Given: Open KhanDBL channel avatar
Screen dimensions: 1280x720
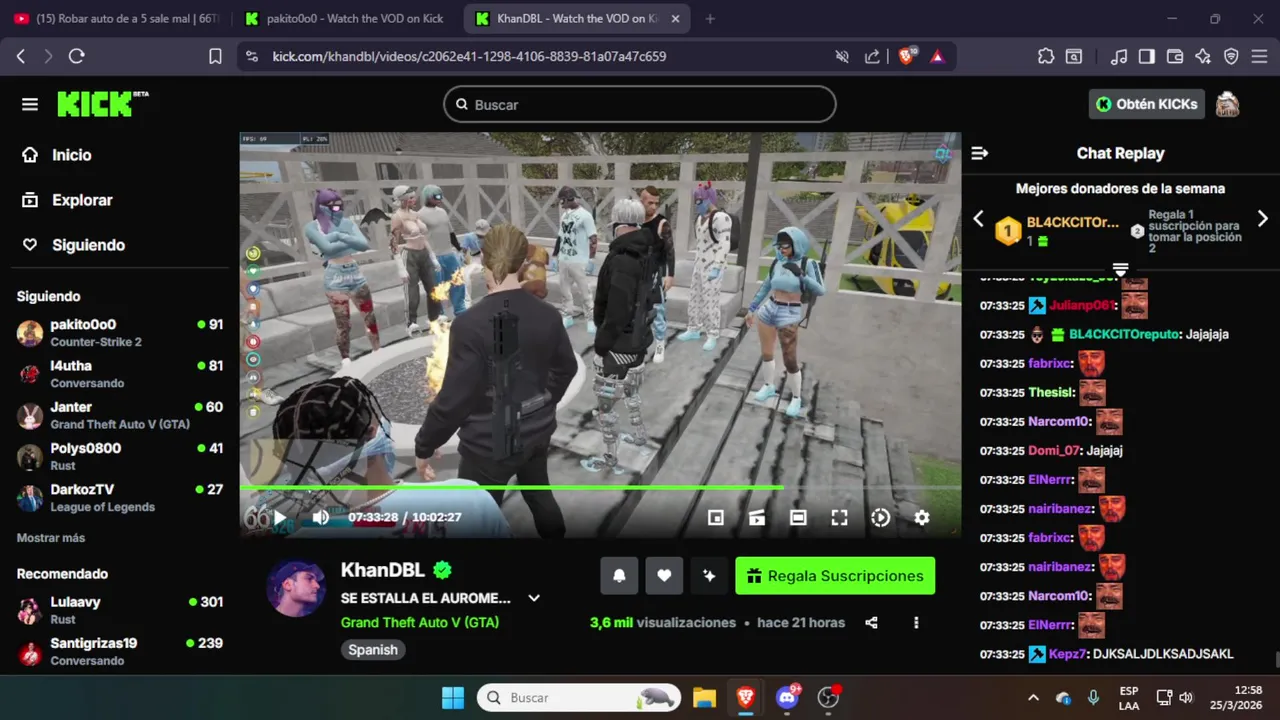Looking at the screenshot, I should pyautogui.click(x=296, y=588).
